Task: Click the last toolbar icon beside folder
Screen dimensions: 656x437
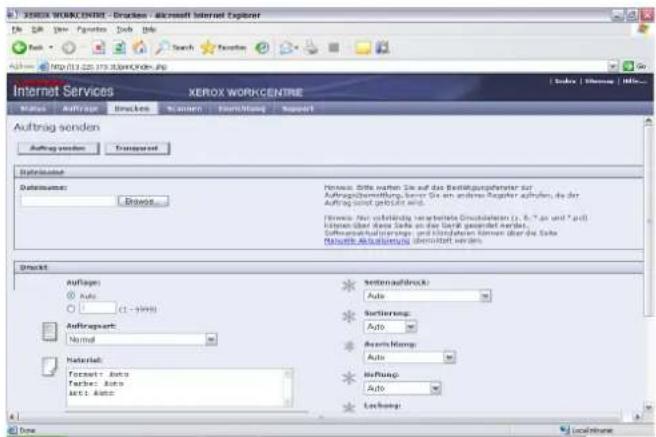Action: coord(382,48)
